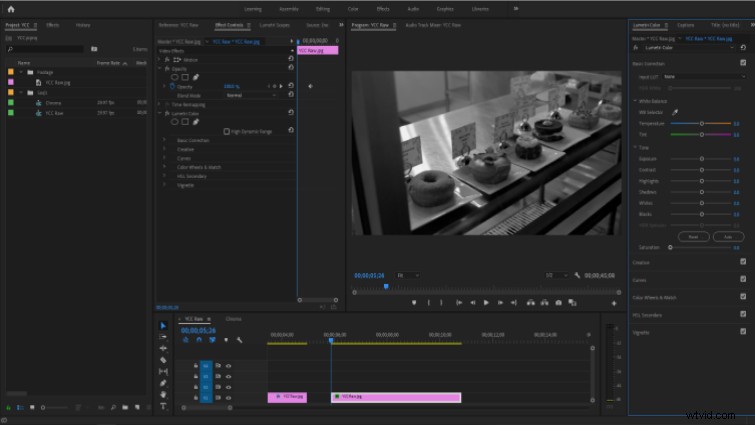Click the Temperature slider handle
755x425 pixels.
coord(702,124)
